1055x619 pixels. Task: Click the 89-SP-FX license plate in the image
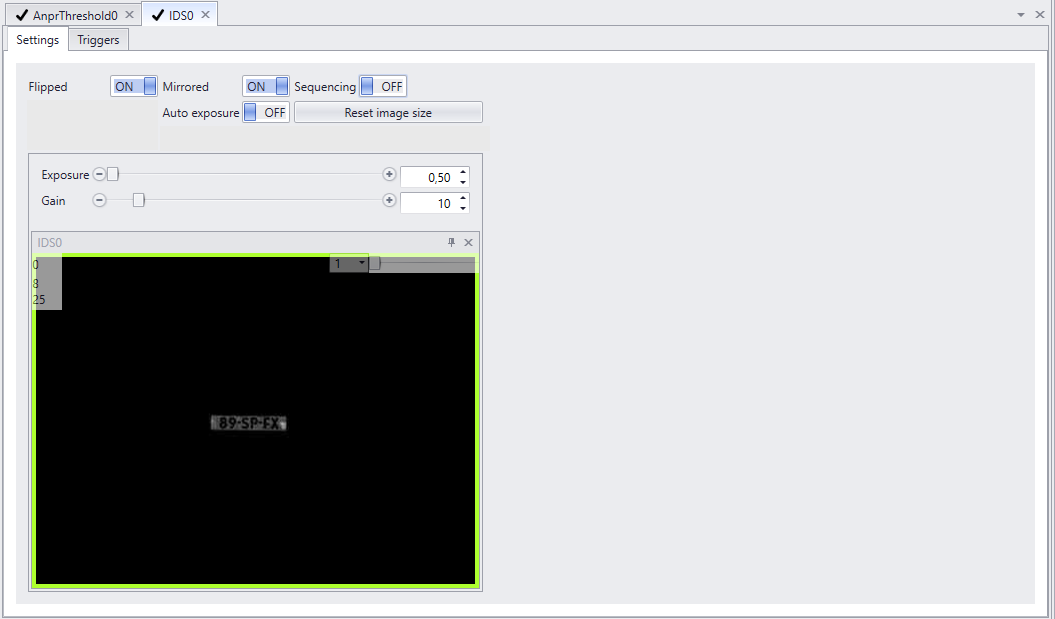click(x=248, y=423)
